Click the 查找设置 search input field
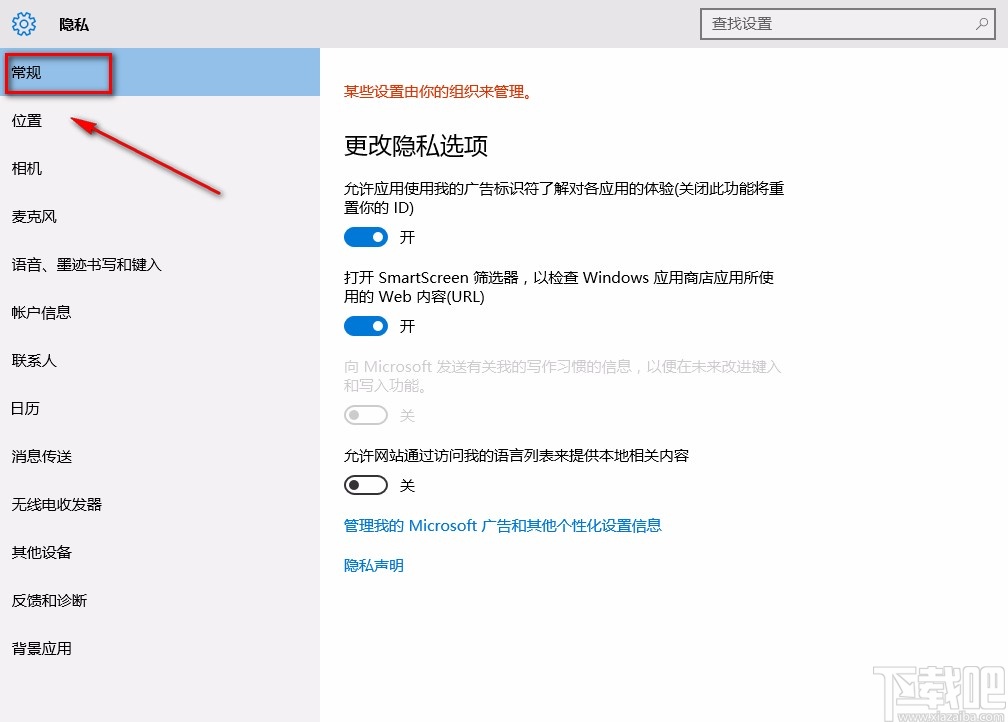Image resolution: width=1008 pixels, height=722 pixels. [x=840, y=23]
